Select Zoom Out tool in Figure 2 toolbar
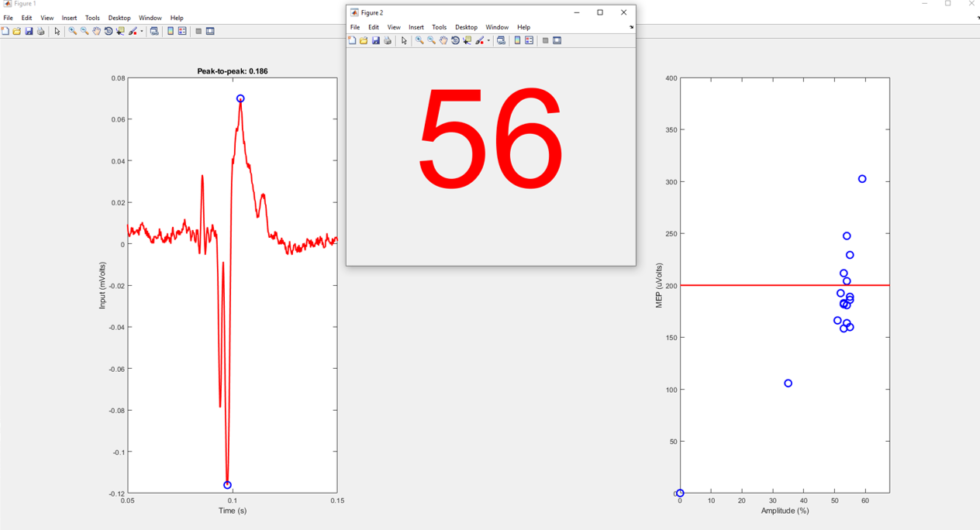Screen dimensions: 980x530 pos(431,41)
